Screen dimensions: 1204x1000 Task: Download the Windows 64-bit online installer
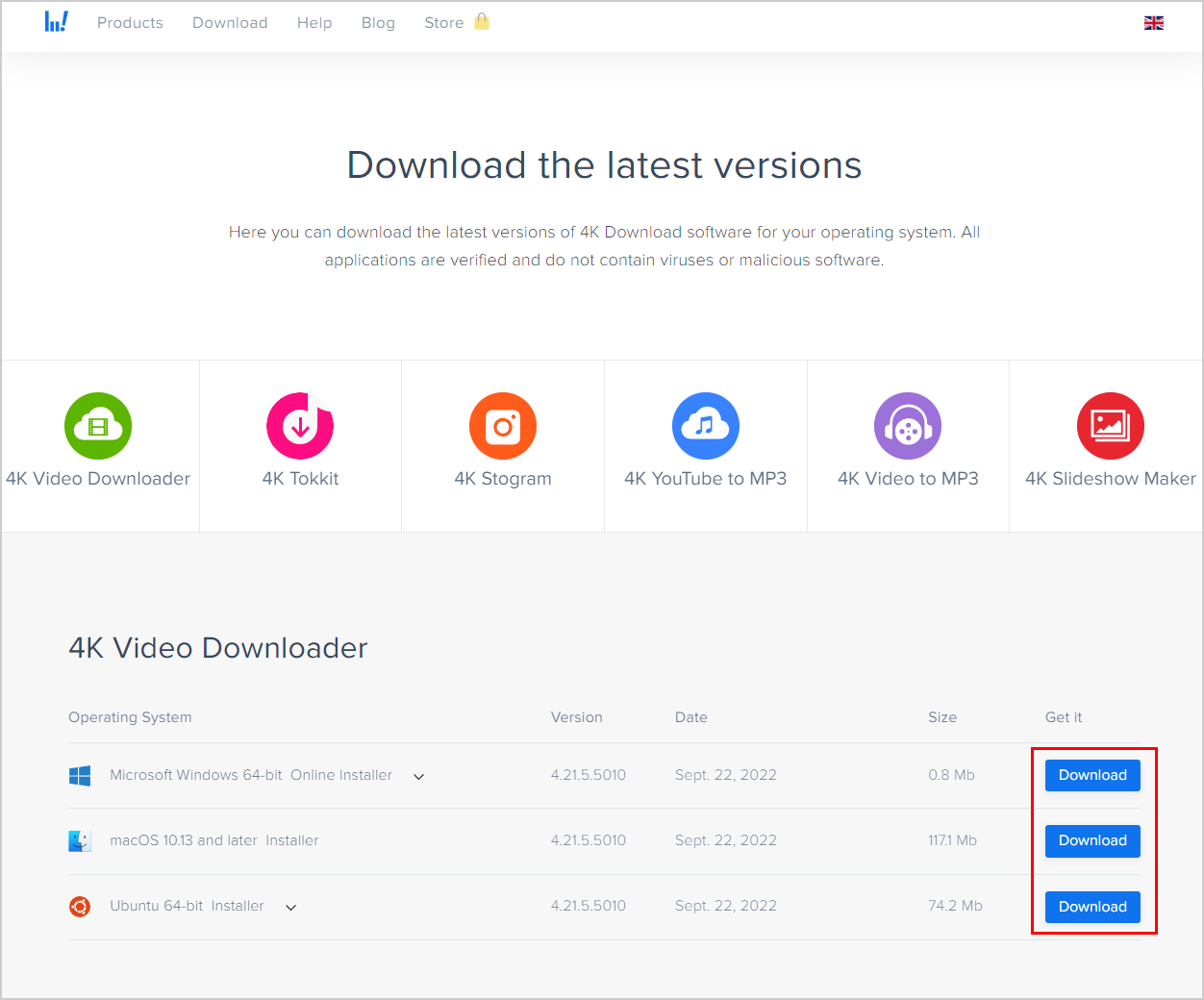1092,775
